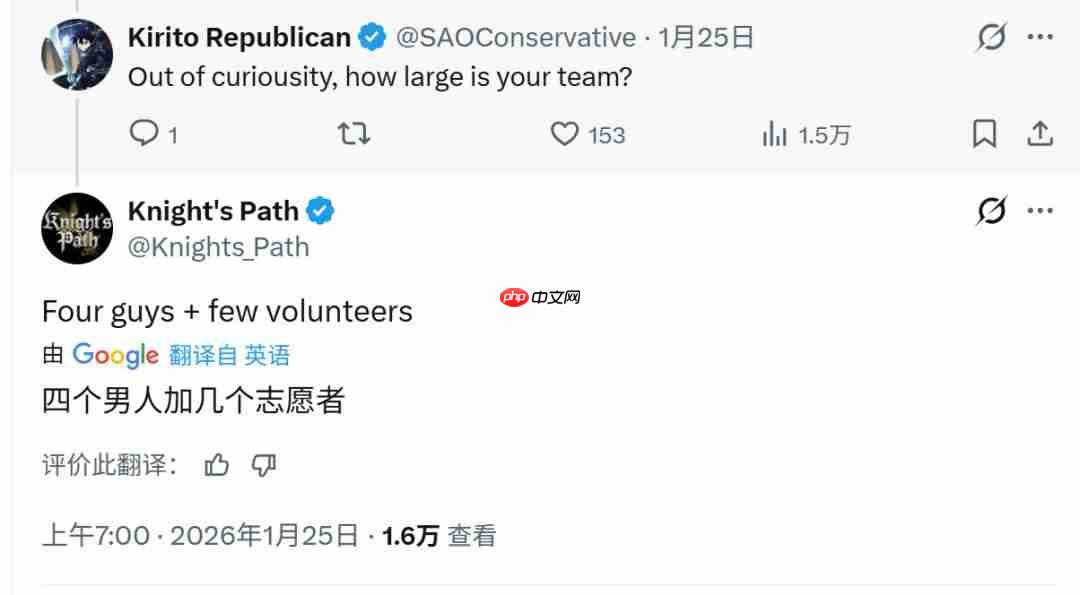The height and width of the screenshot is (595, 1080).
Task: Retweet the Kirito Republican tweet
Action: coord(354,134)
